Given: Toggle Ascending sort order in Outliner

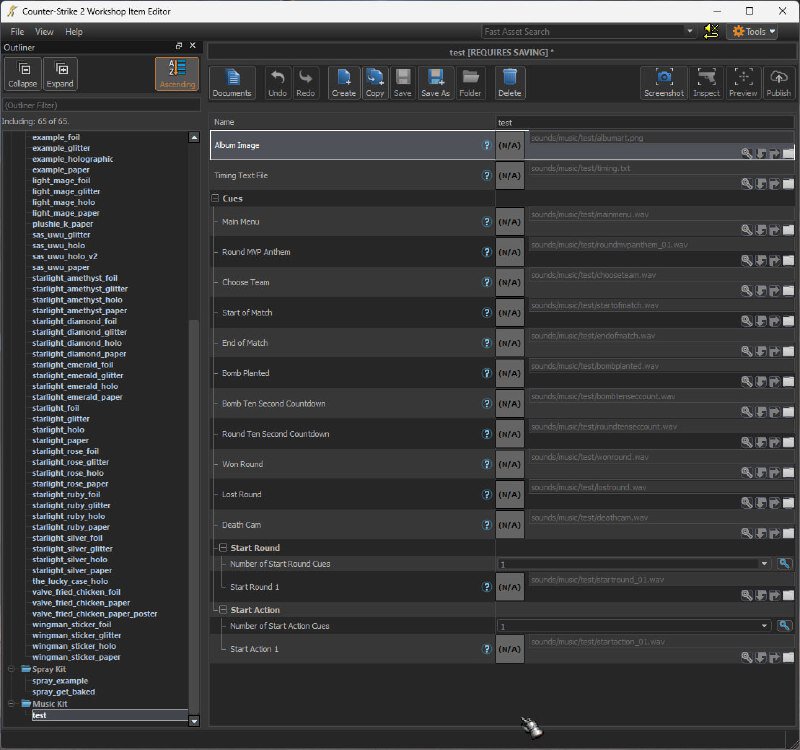Looking at the screenshot, I should pos(177,74).
